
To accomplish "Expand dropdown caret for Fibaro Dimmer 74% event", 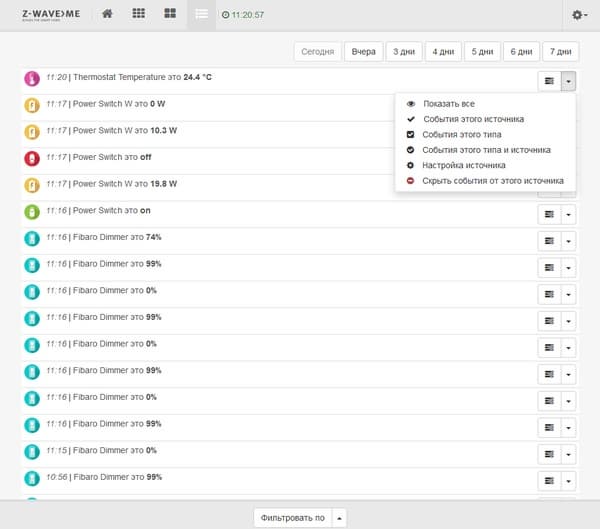I will pyautogui.click(x=568, y=241).
